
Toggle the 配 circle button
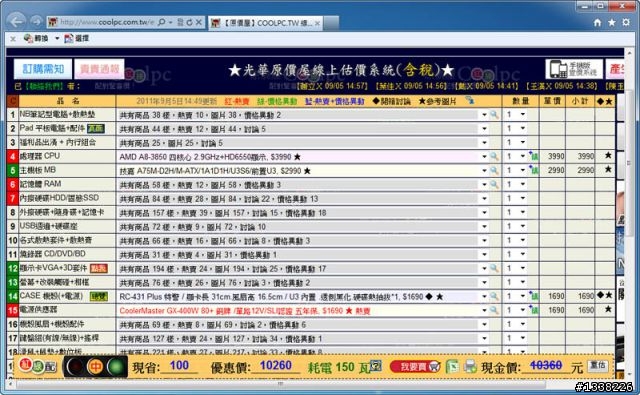click(50, 367)
